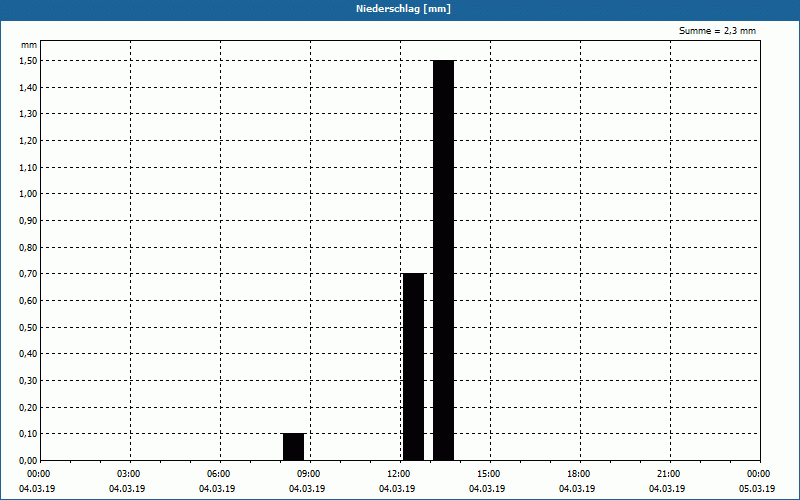The height and width of the screenshot is (500, 800).
Task: Pick the "0,50" y-axis value
Action: tap(28, 328)
